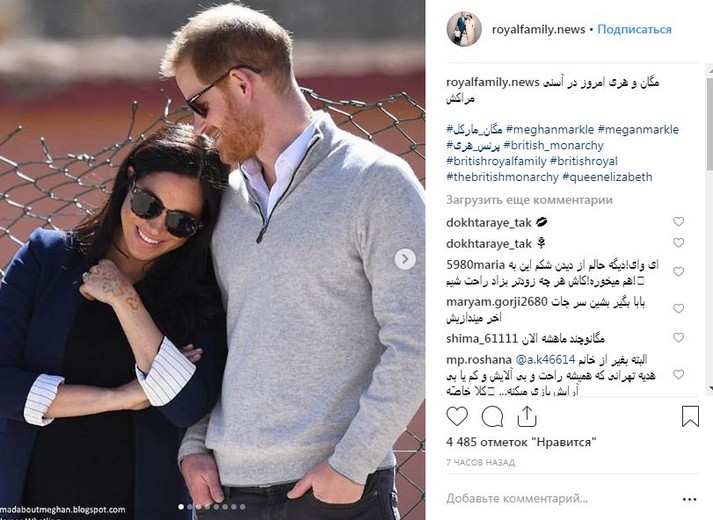713x520 pixels.
Task: Save the post with the bookmark icon
Action: [690, 416]
